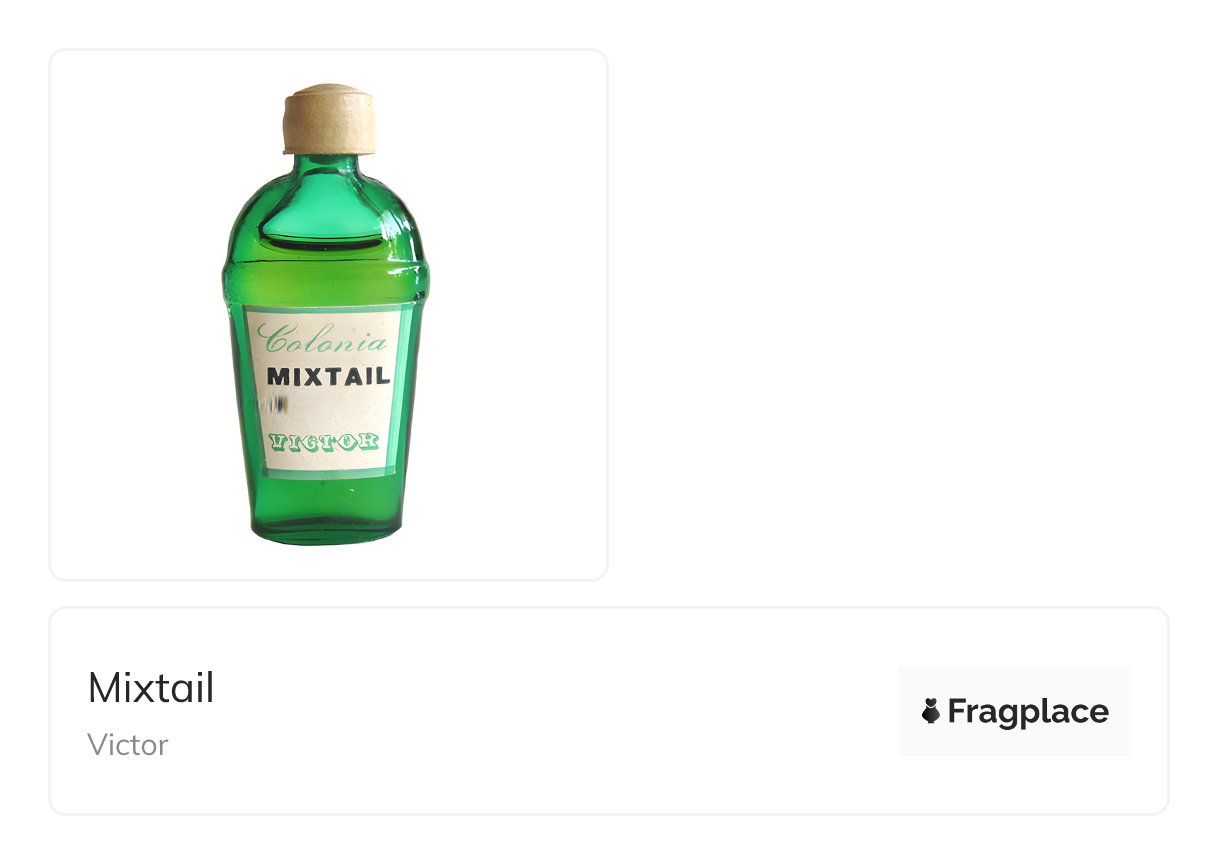Click the Colonia script on bottle label
Viewport: 1218px width, 864px height.
322,340
